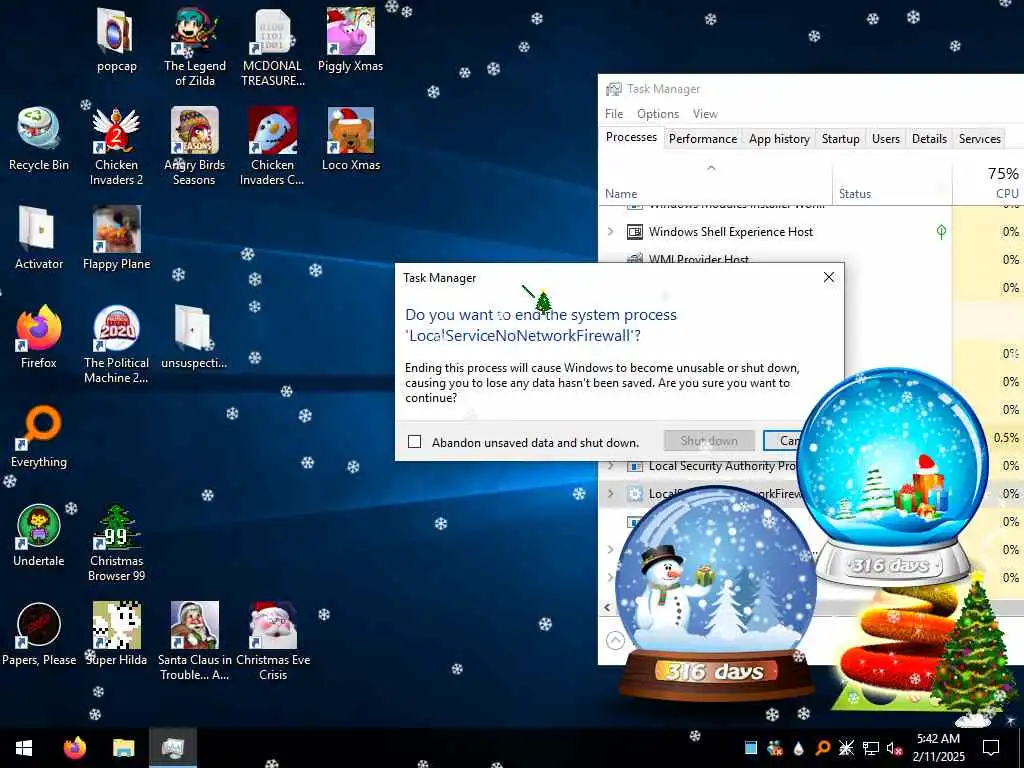Select the Papers, Please icon
Screen dimensions: 1024x768
tap(39, 634)
